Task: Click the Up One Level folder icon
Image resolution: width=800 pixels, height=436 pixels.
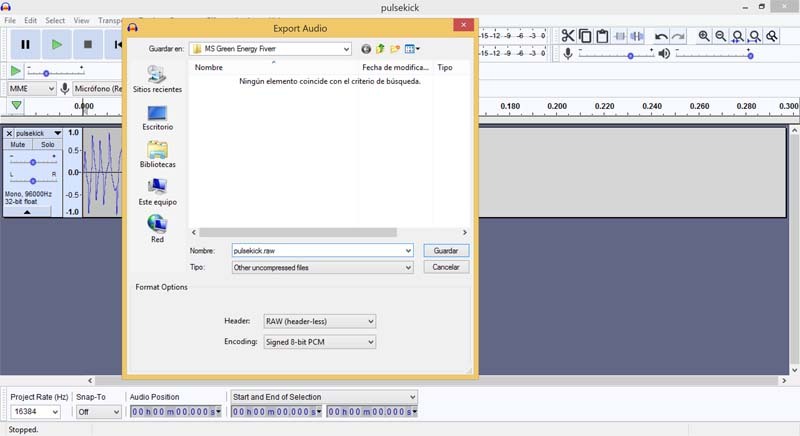Action: 380,49
